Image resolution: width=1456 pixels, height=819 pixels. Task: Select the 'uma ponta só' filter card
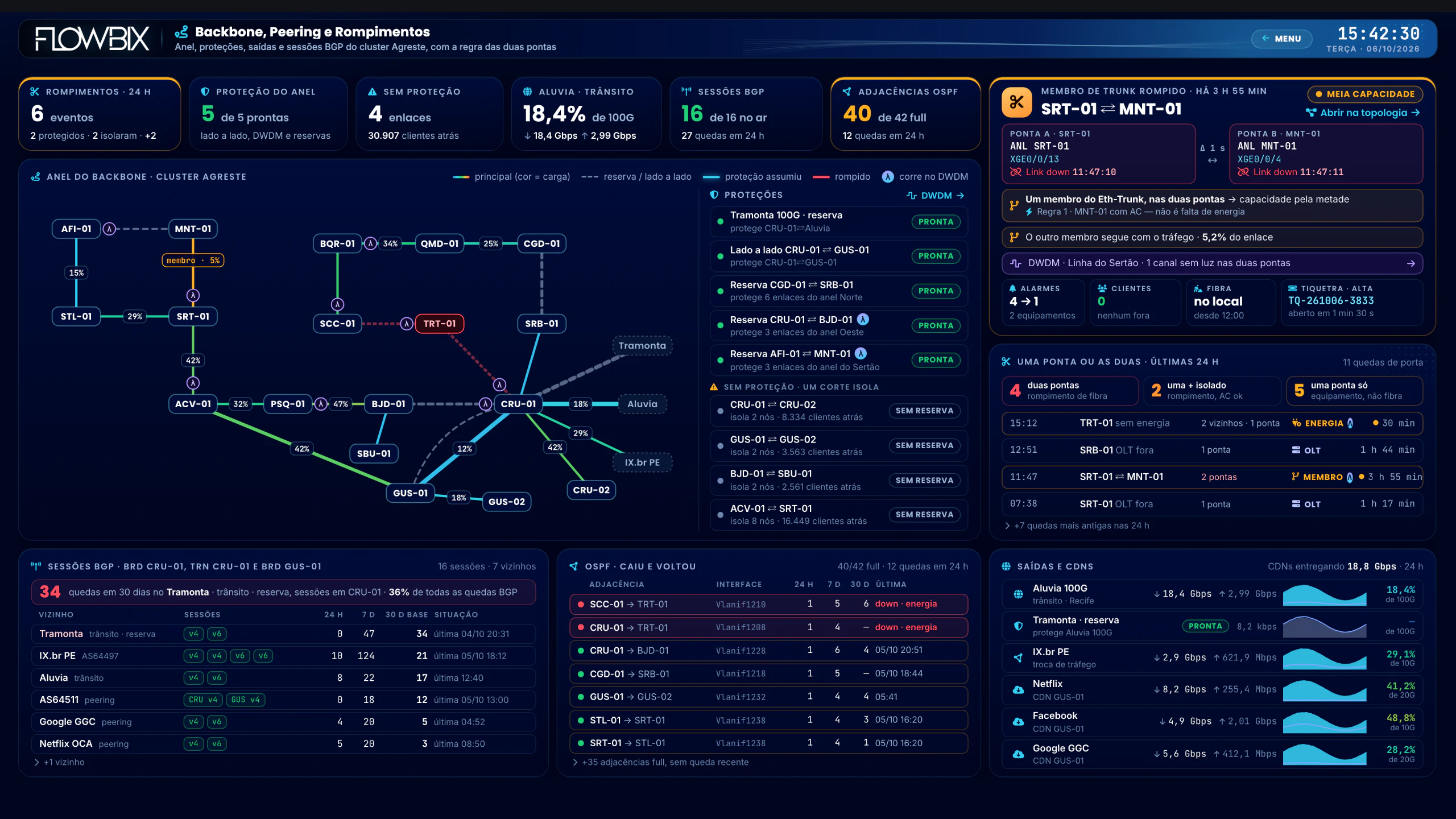1354,391
